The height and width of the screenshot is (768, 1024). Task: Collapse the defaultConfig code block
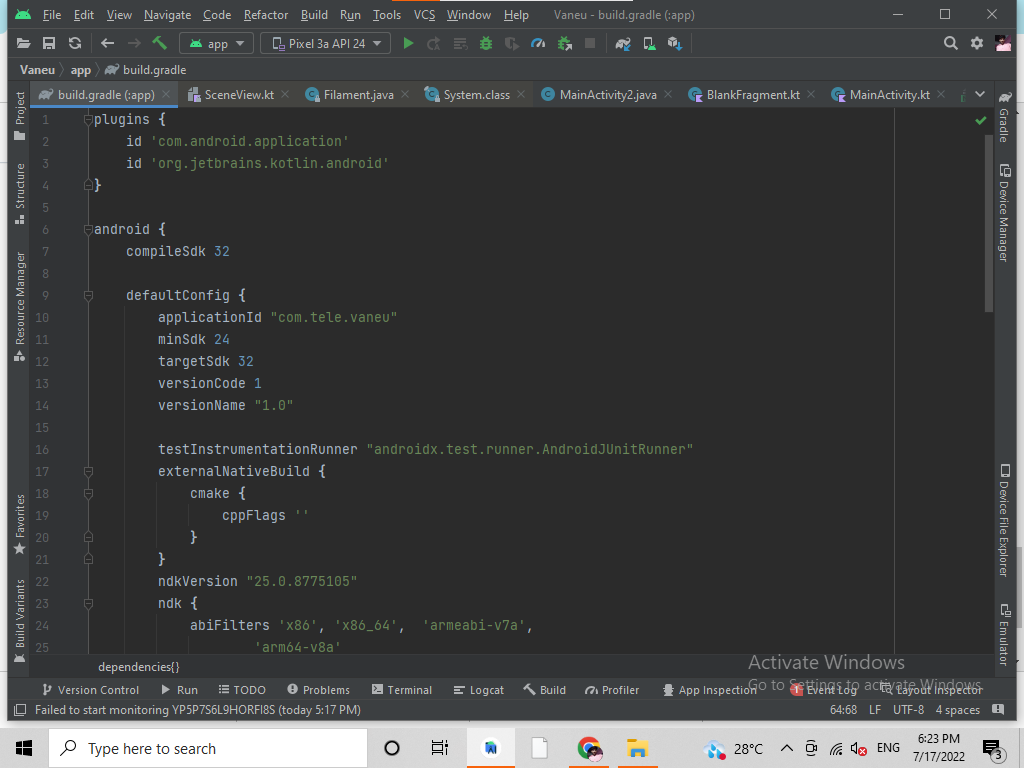(x=88, y=294)
